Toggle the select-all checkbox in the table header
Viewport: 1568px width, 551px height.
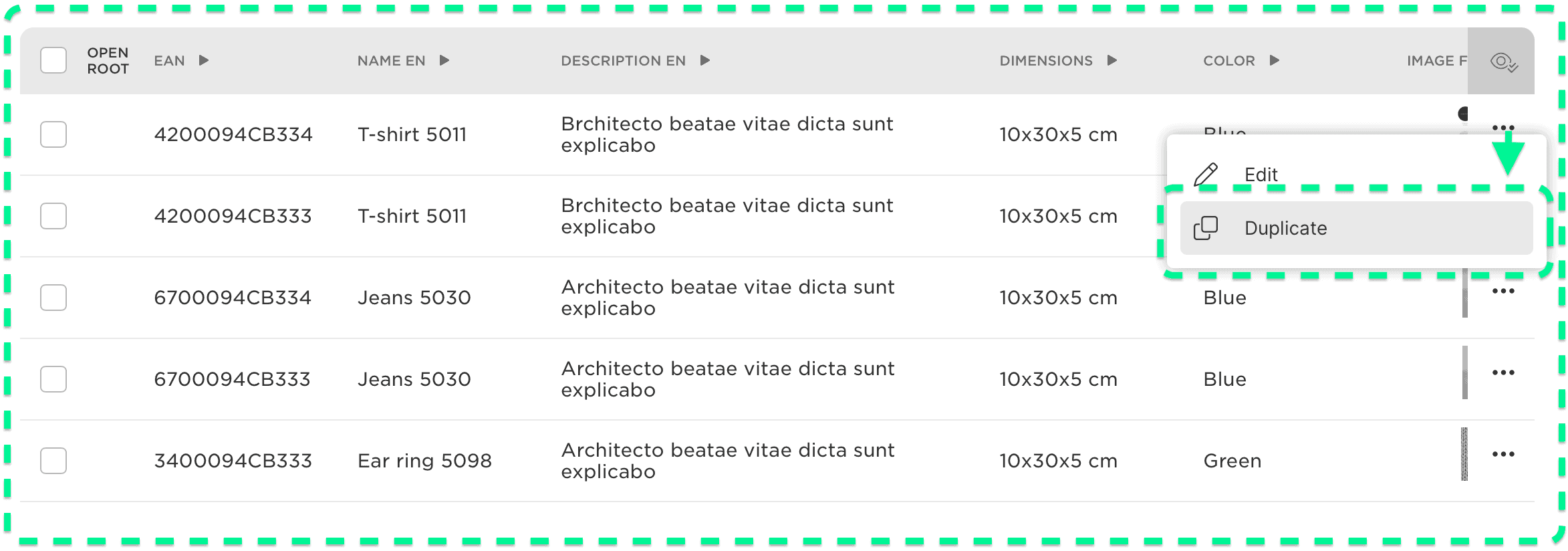53,60
